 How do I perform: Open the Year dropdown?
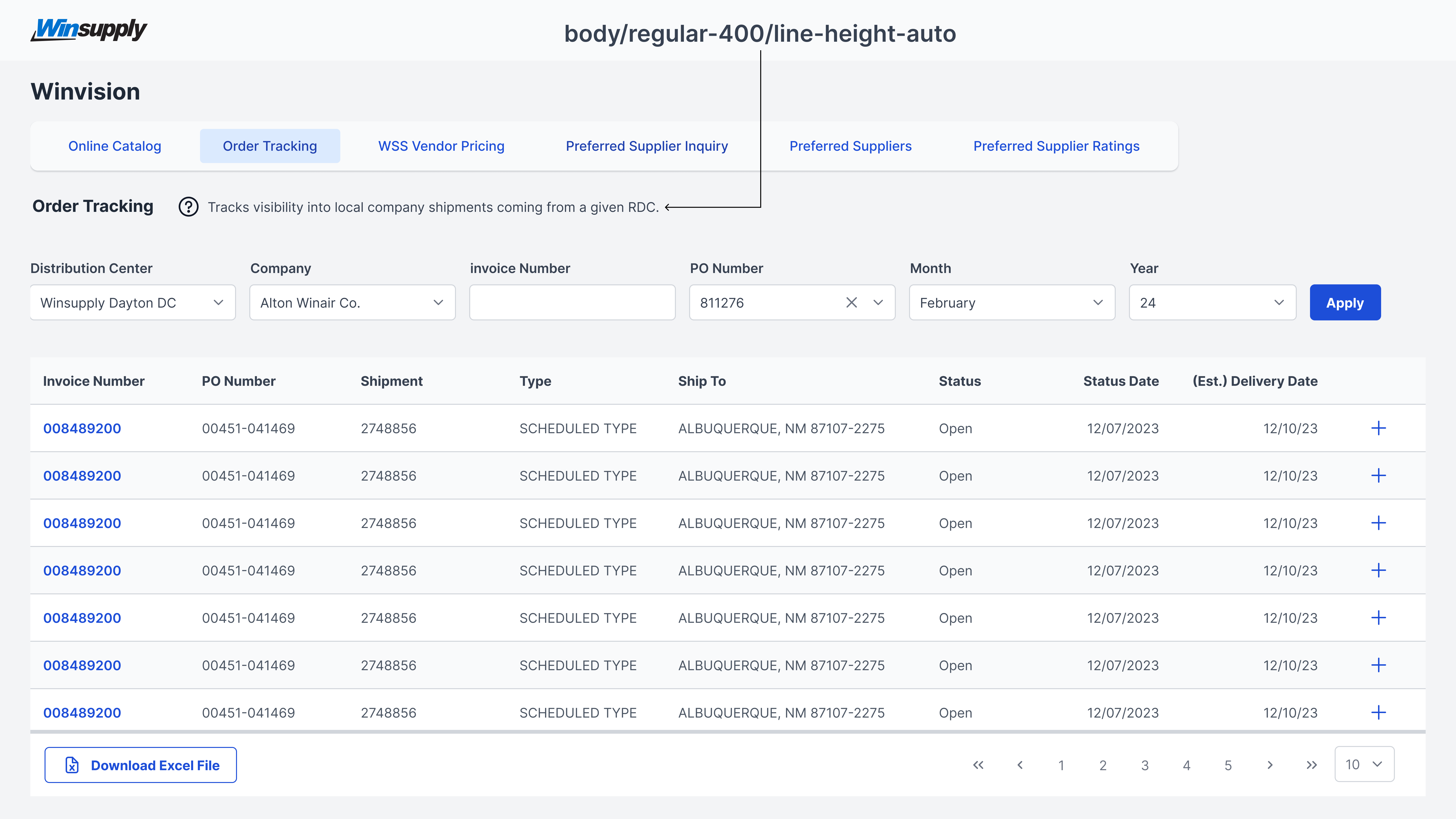click(1212, 302)
